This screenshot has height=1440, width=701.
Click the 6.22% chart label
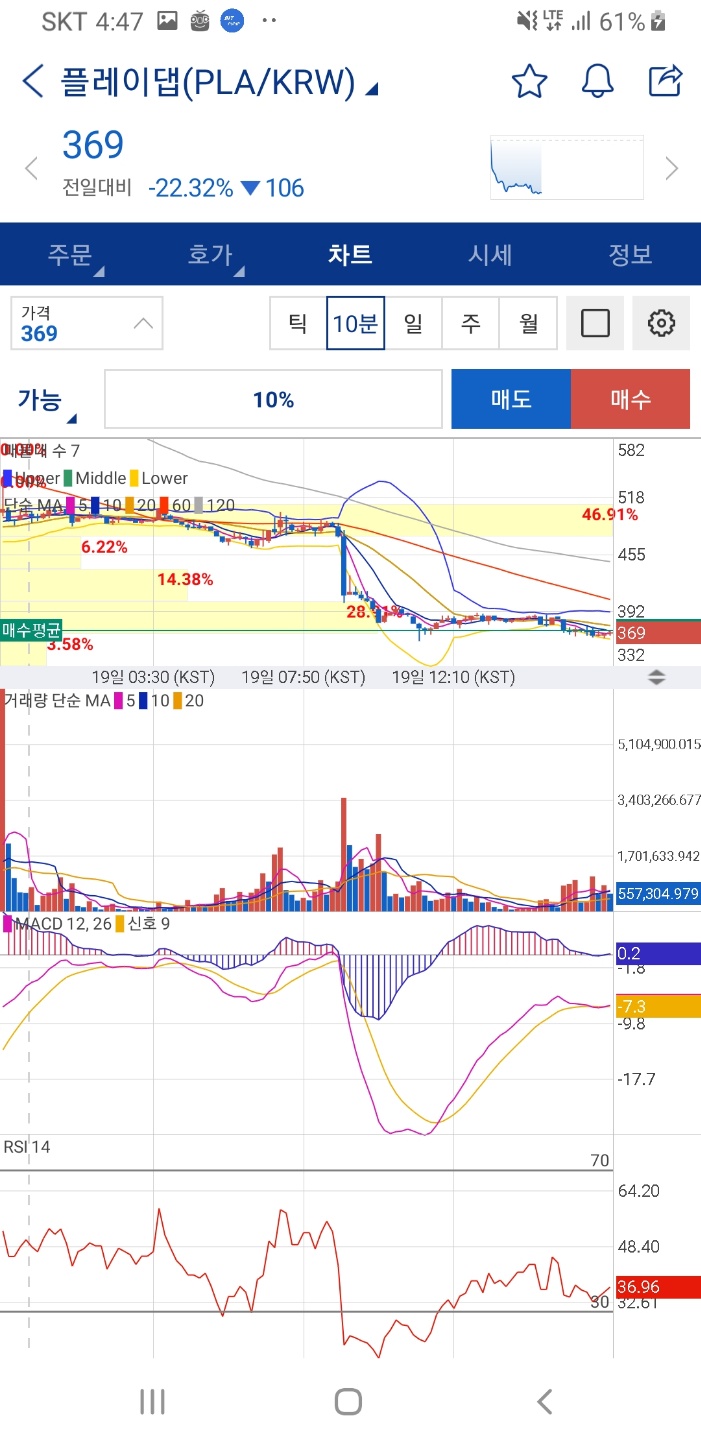tap(105, 547)
